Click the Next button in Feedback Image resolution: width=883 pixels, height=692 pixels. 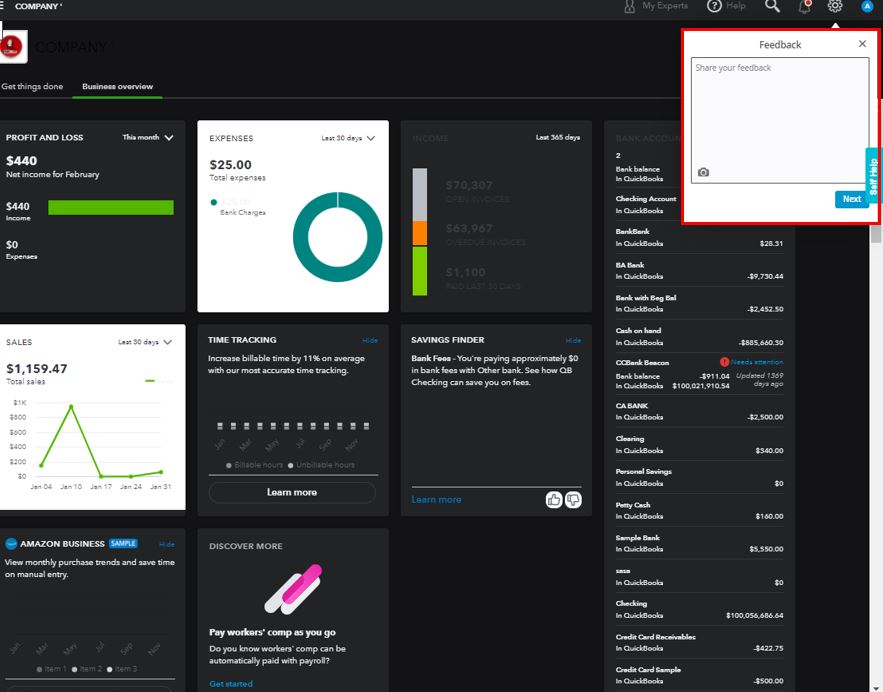[x=851, y=199]
